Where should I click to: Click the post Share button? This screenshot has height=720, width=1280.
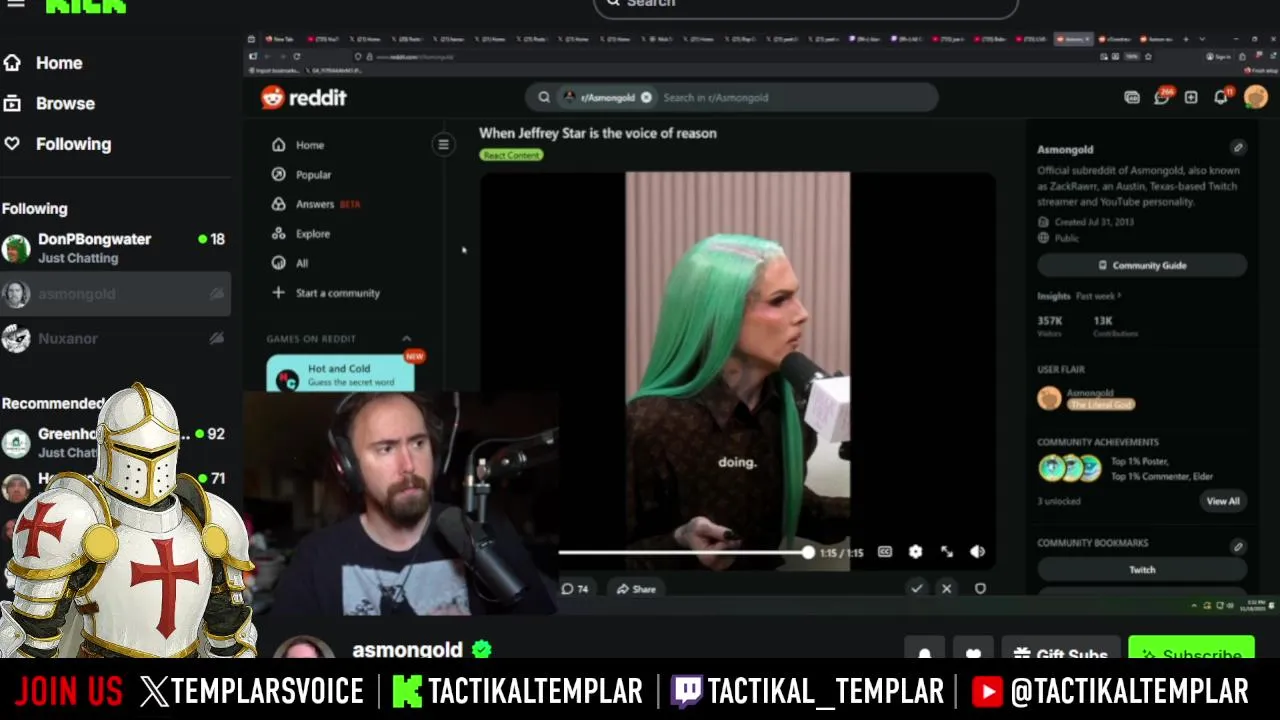(x=636, y=589)
